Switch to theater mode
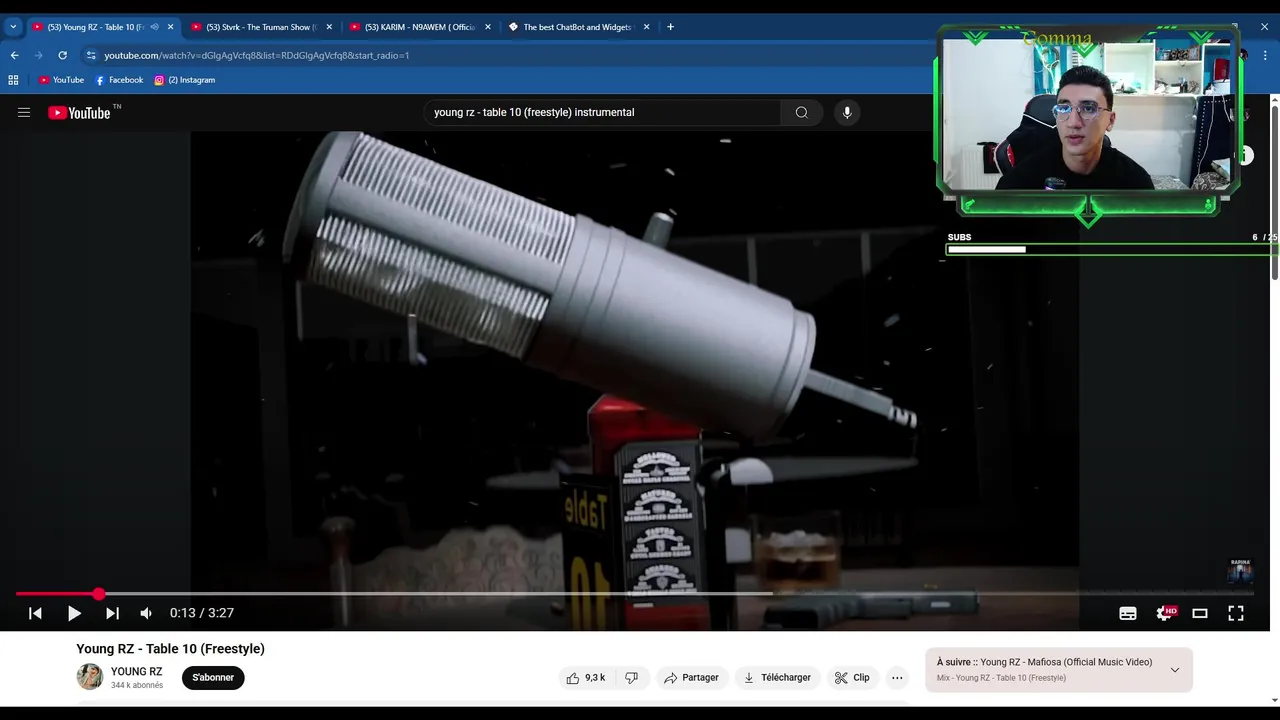 pos(1200,613)
